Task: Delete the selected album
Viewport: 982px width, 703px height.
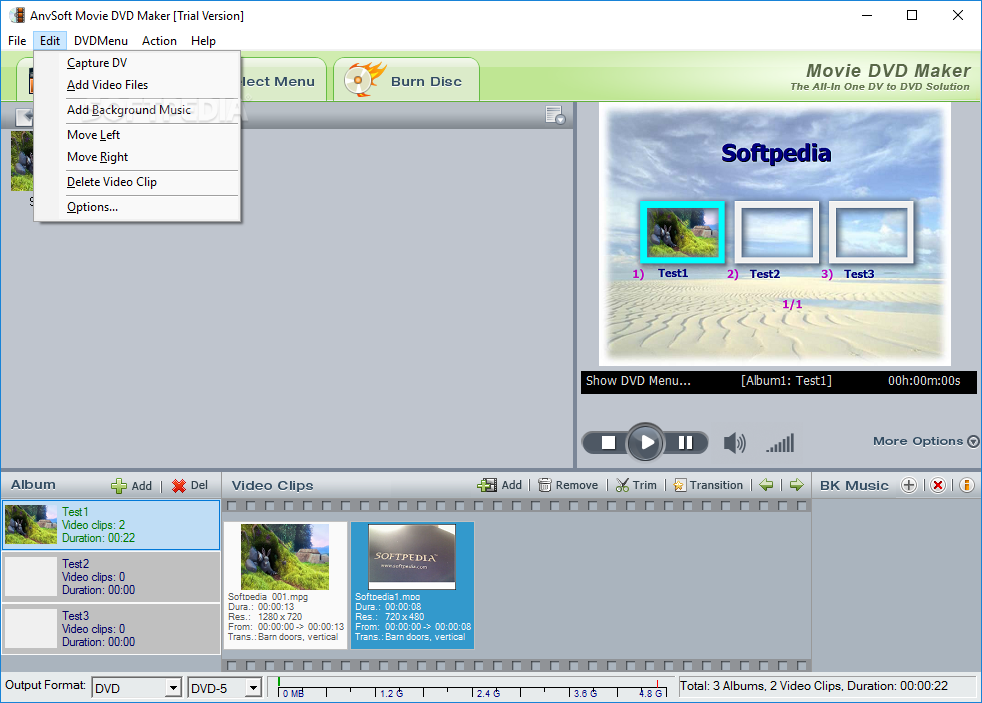Action: pyautogui.click(x=190, y=486)
